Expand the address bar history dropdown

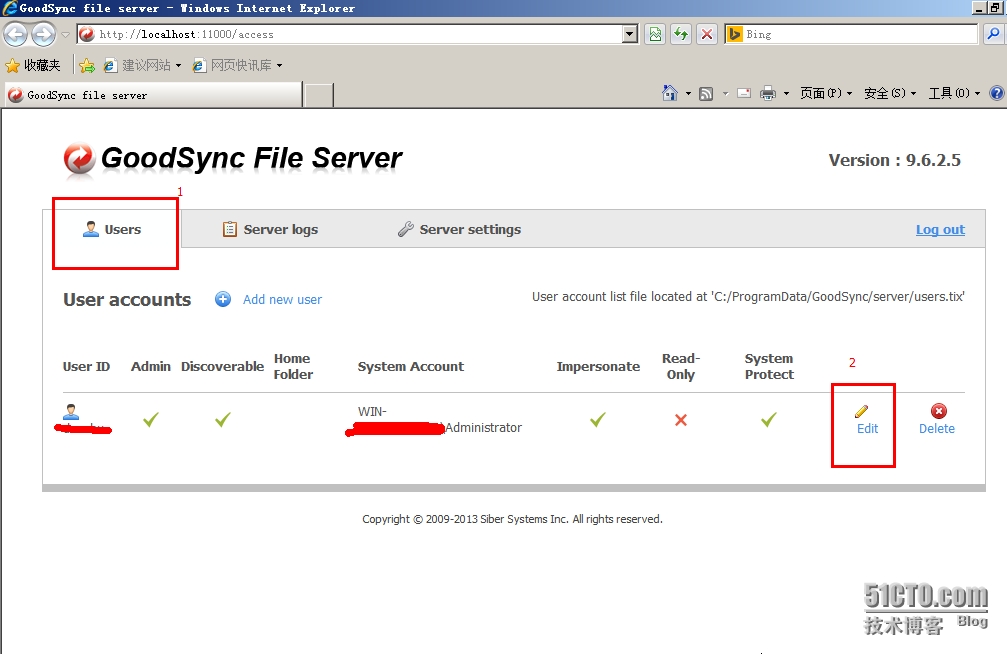[630, 34]
